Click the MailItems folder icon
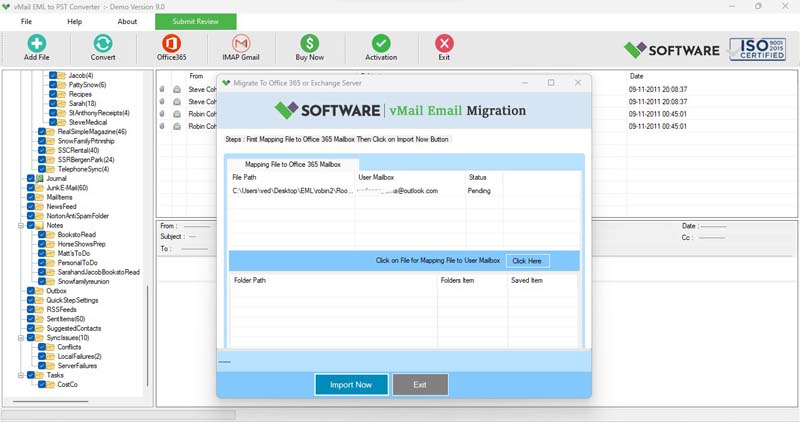 tap(40, 197)
